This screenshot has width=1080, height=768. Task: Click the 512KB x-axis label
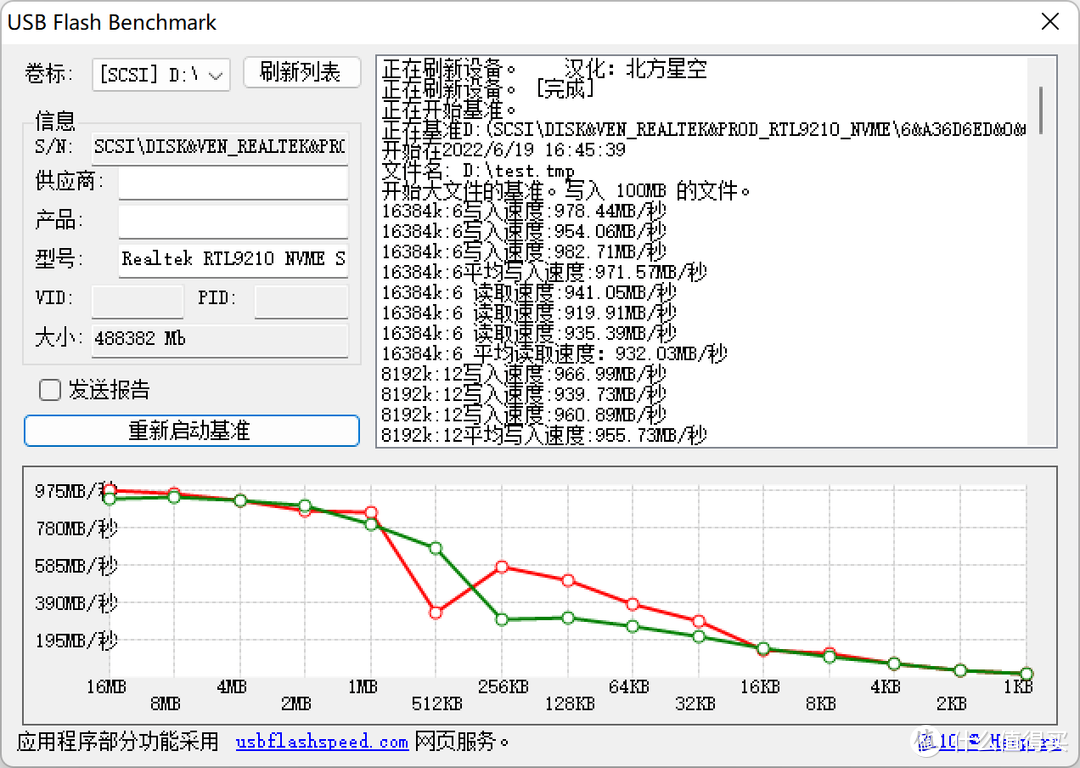[x=437, y=704]
